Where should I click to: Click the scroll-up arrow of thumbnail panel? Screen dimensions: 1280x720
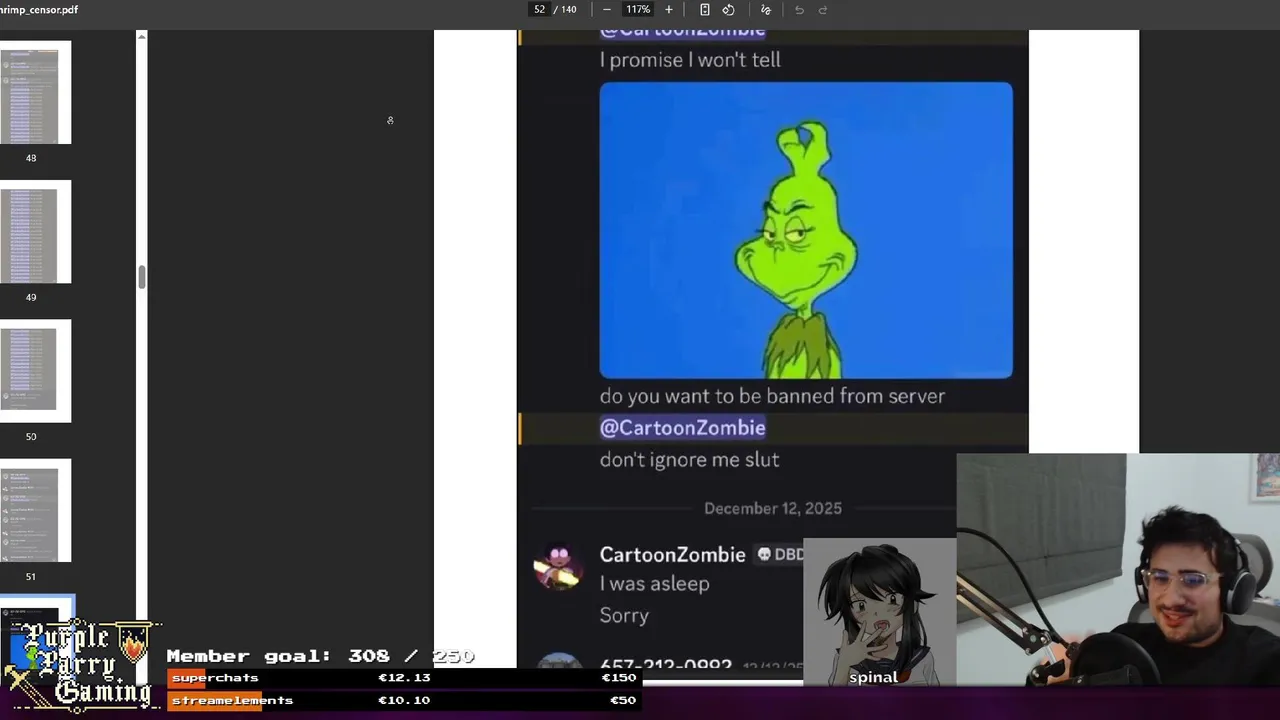[x=141, y=37]
